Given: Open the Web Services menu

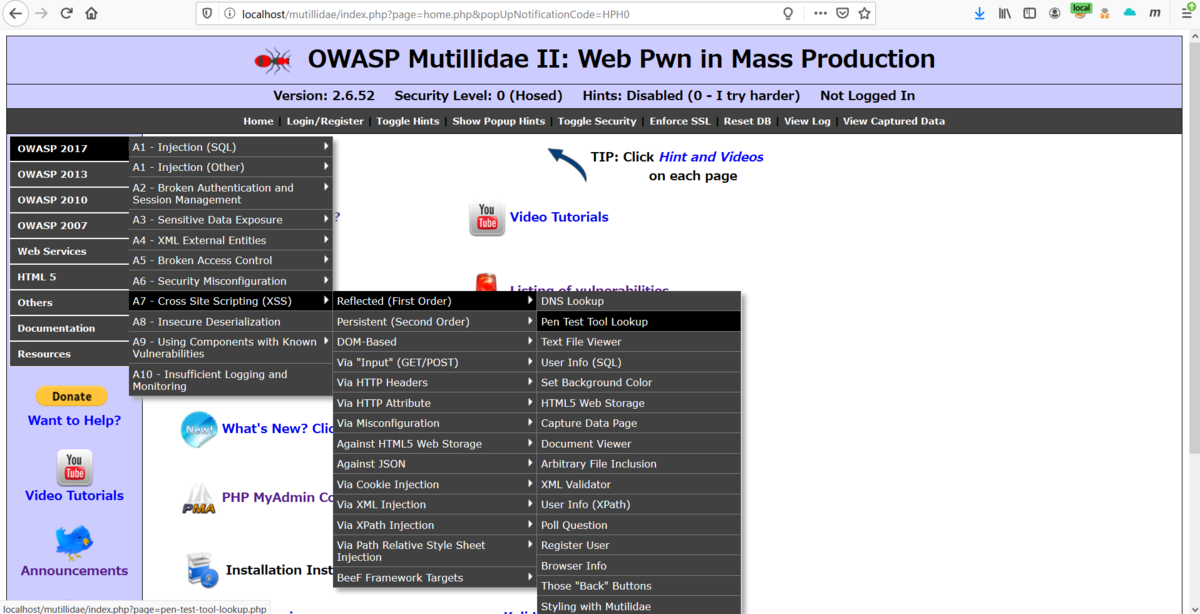Looking at the screenshot, I should [69, 251].
